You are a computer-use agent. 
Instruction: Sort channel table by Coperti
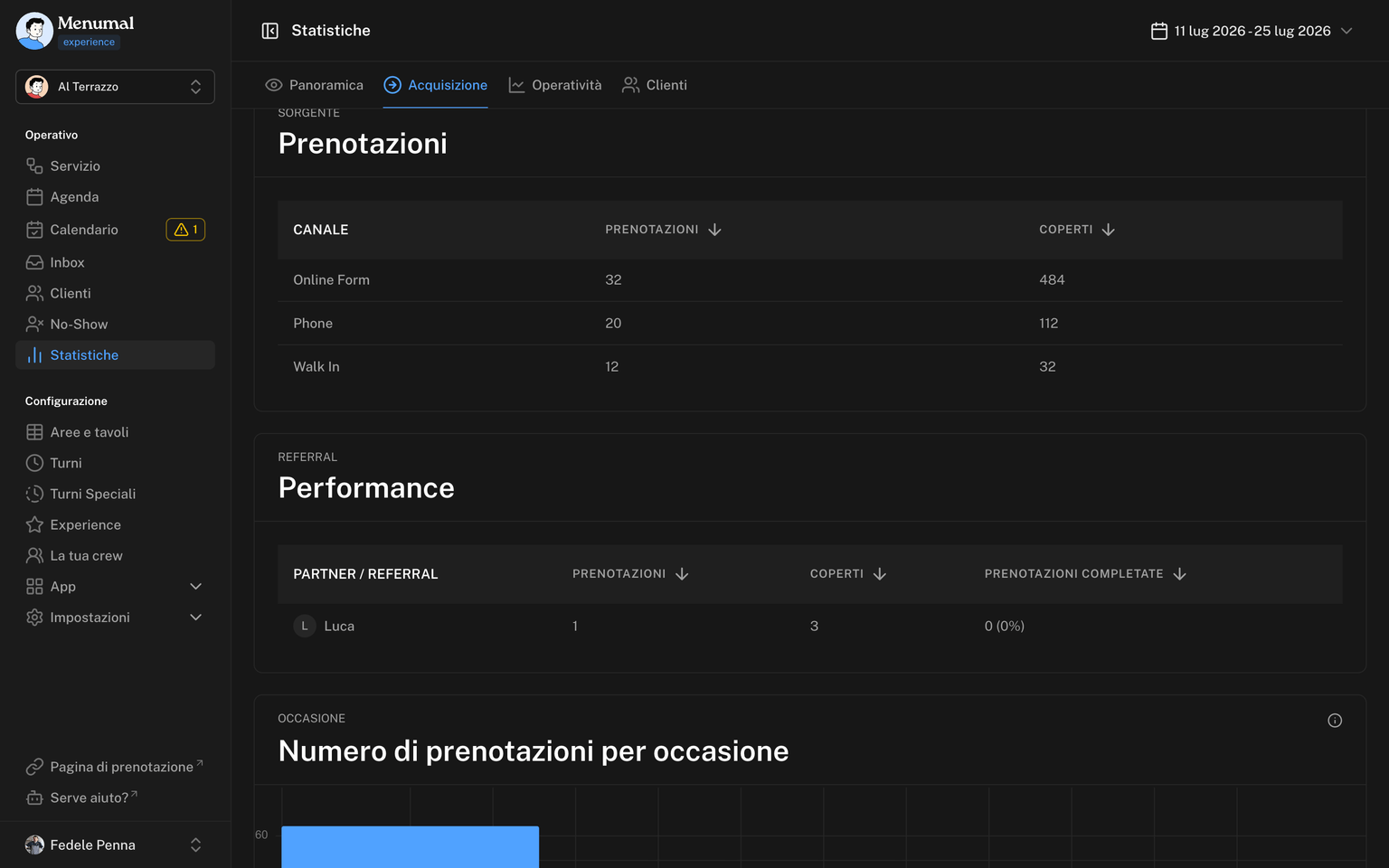(1077, 230)
